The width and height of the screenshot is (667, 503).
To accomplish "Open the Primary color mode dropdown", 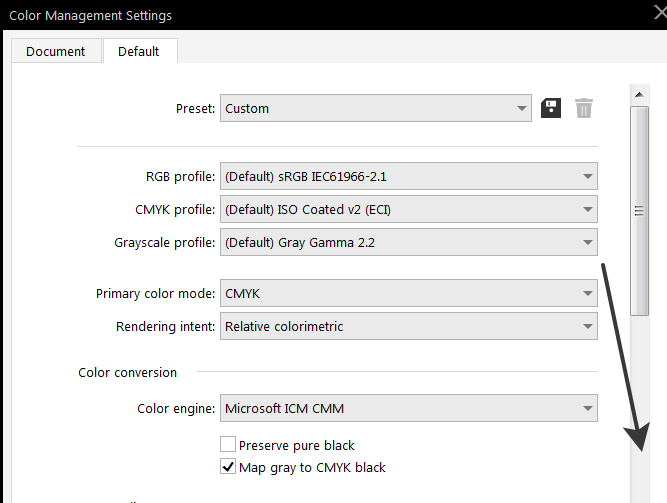I will click(x=409, y=293).
